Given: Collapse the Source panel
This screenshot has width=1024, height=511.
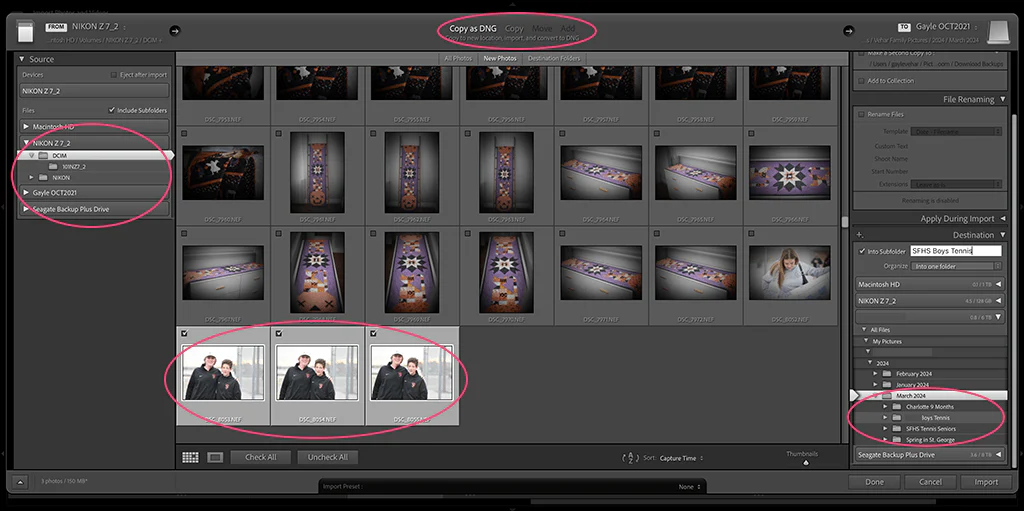Looking at the screenshot, I should 22,59.
